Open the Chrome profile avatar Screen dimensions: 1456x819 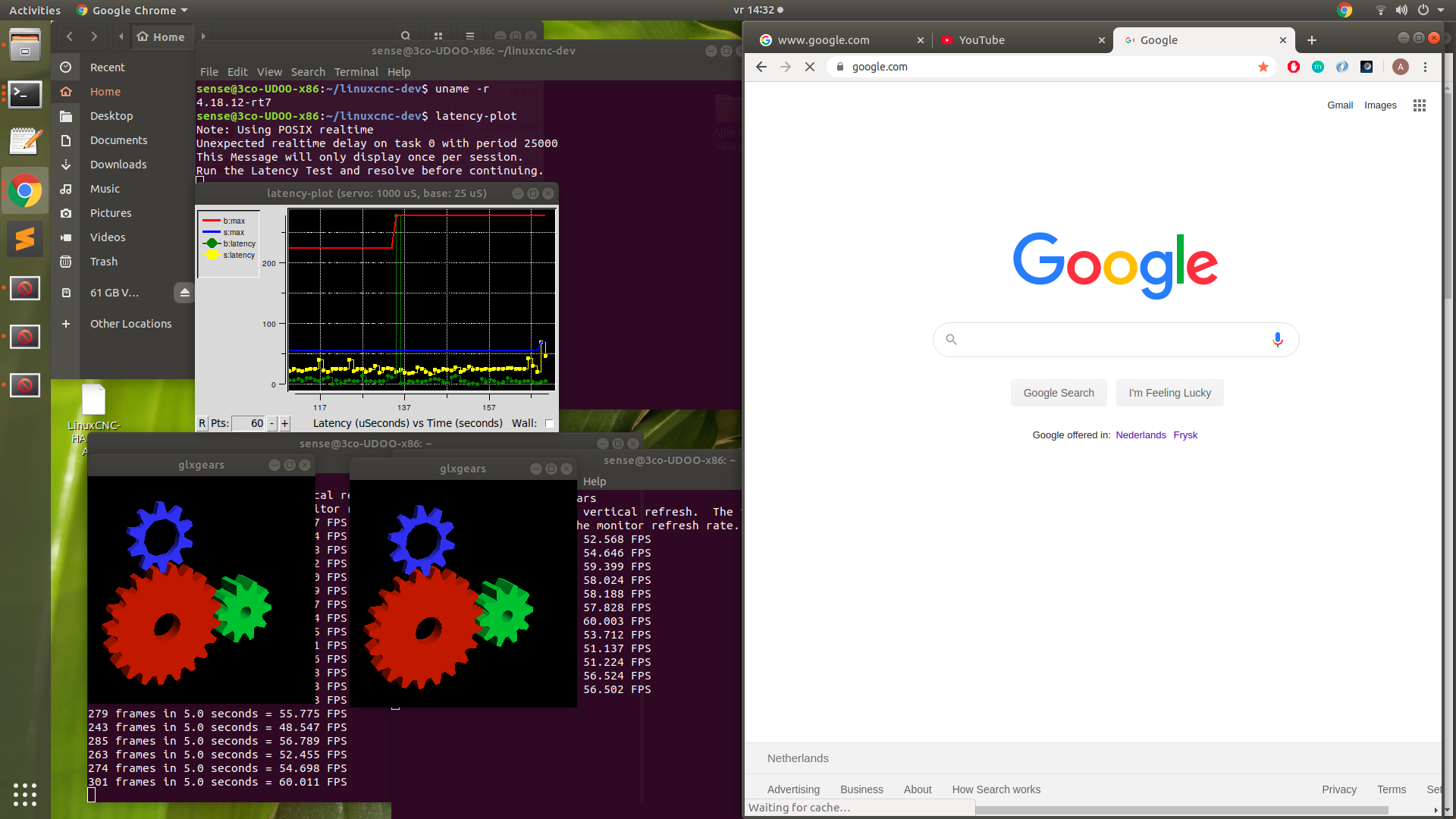pos(1401,67)
